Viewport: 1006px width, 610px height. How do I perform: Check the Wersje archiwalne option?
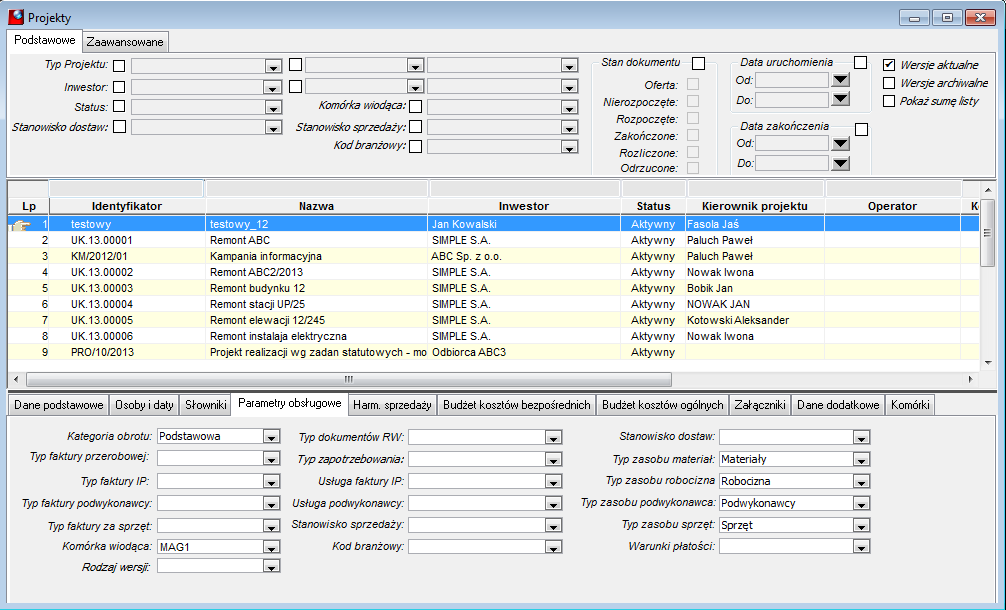[889, 83]
